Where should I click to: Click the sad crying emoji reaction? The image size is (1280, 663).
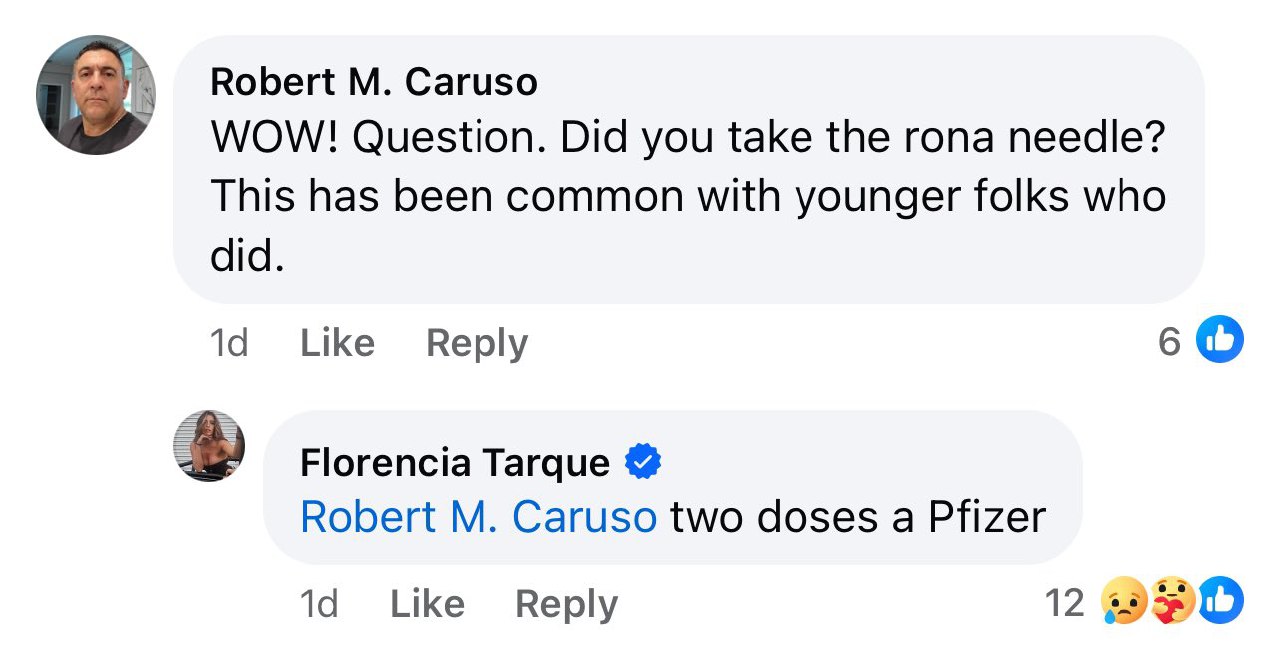(x=1123, y=603)
